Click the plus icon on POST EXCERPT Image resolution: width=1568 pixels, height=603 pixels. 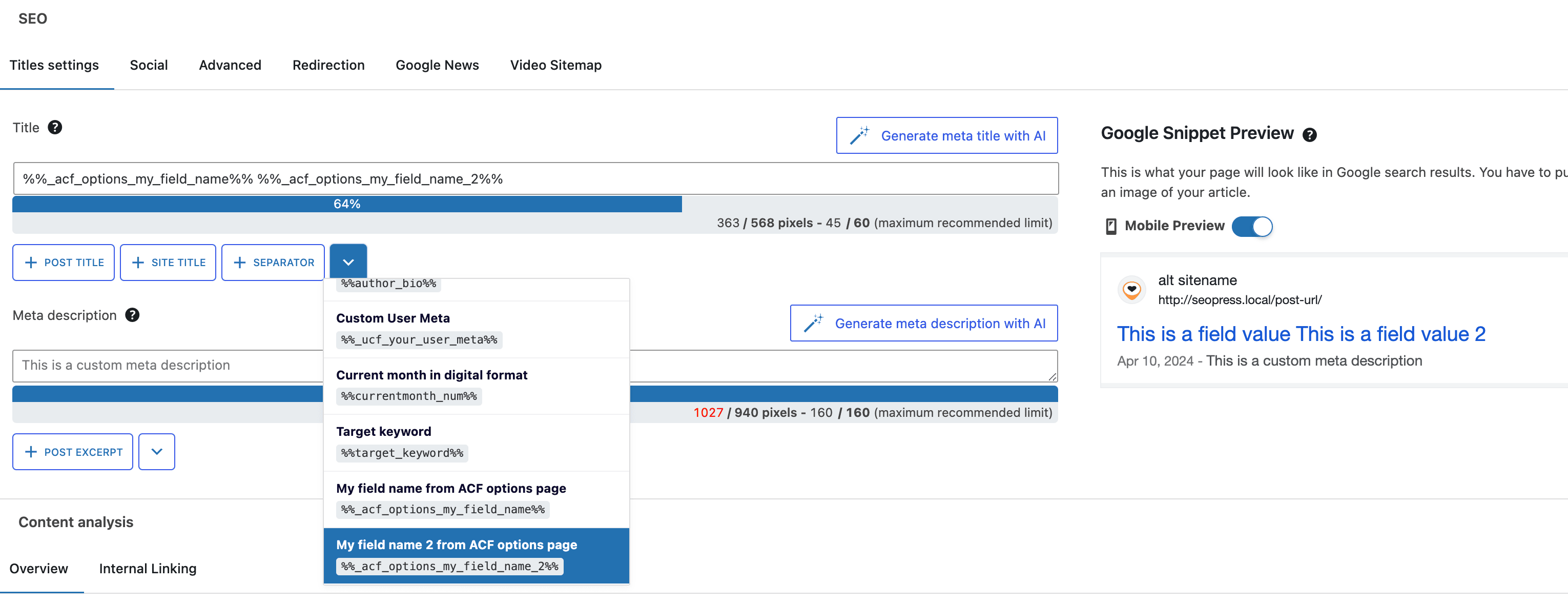click(31, 452)
